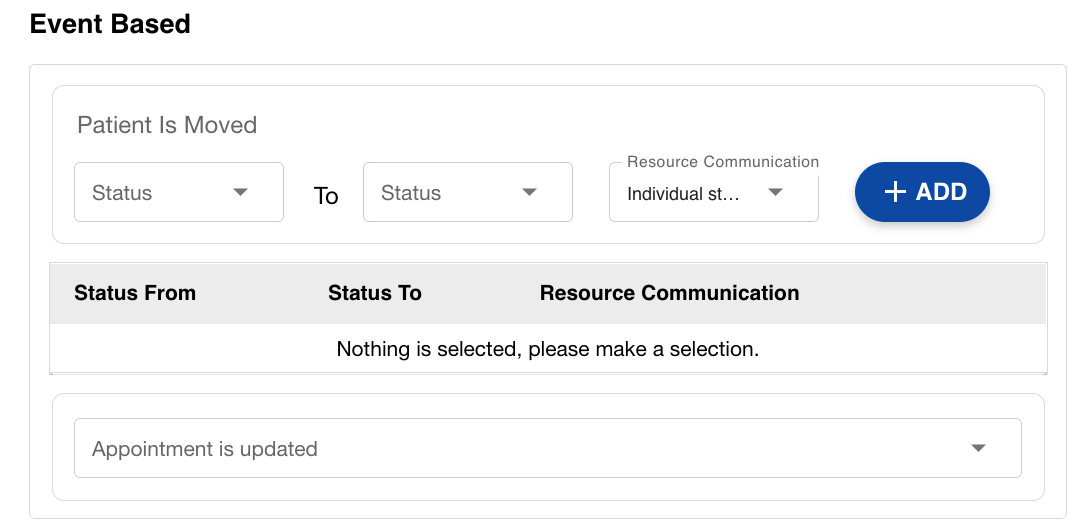Screen dimensions: 1082x530
Task: Click the arrow icon of the second Status field
Action: click(529, 192)
